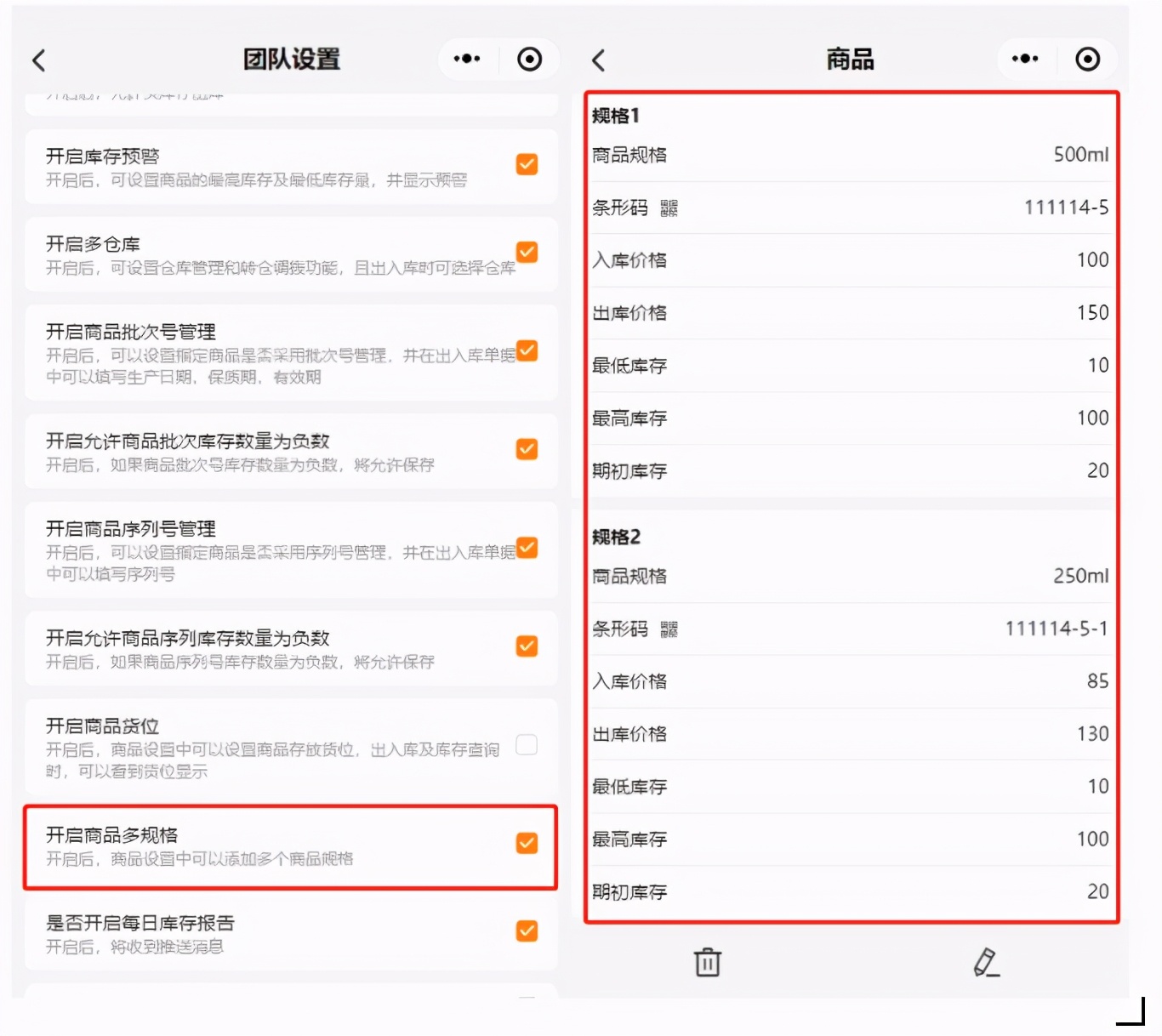1162x1036 pixels.
Task: Tap the trash delete icon below the product specs
Action: pos(707,962)
